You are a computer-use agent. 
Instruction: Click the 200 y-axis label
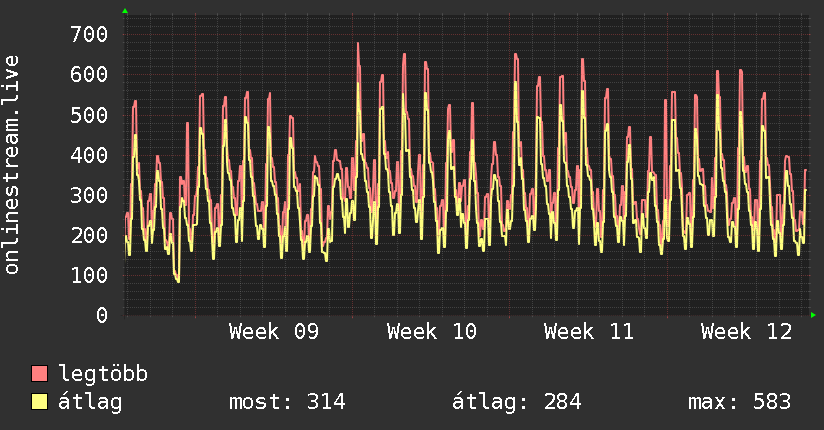(x=89, y=236)
